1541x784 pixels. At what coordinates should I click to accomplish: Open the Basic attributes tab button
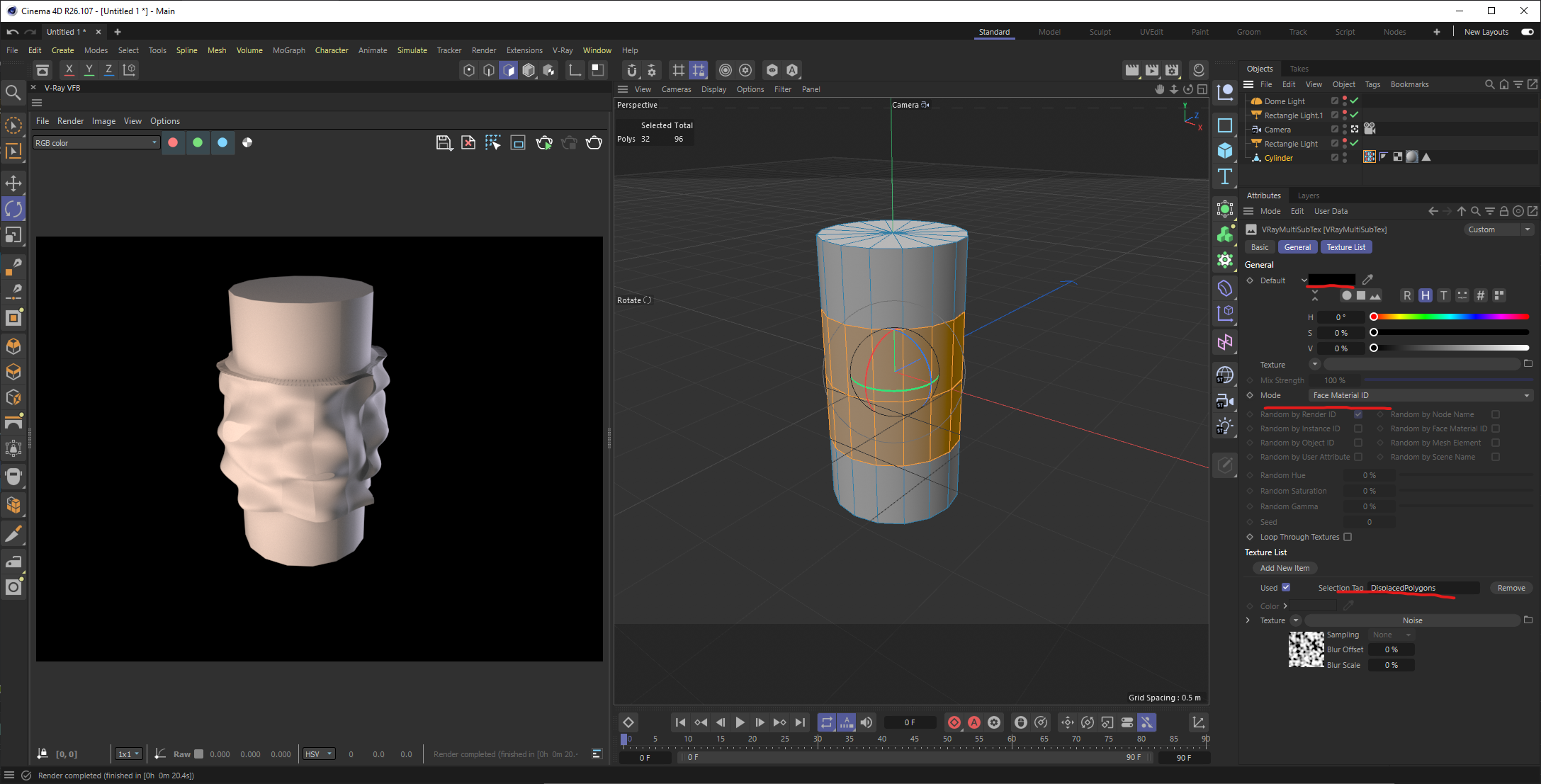(x=1260, y=247)
